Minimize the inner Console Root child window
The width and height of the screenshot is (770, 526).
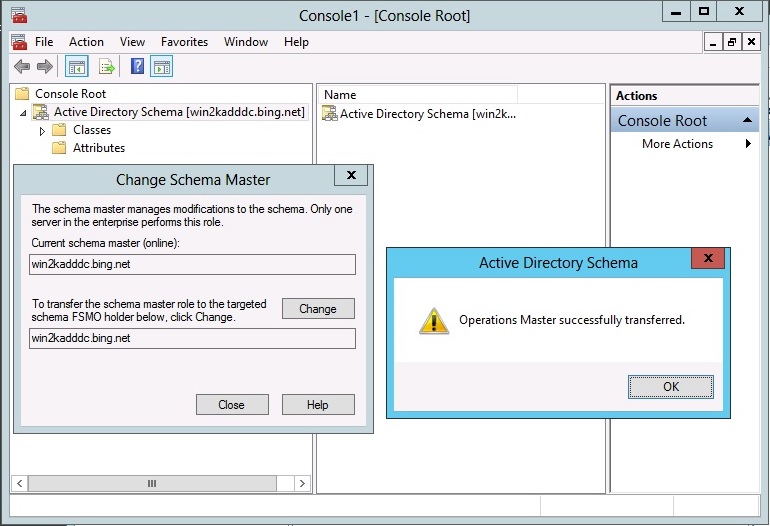tap(713, 42)
